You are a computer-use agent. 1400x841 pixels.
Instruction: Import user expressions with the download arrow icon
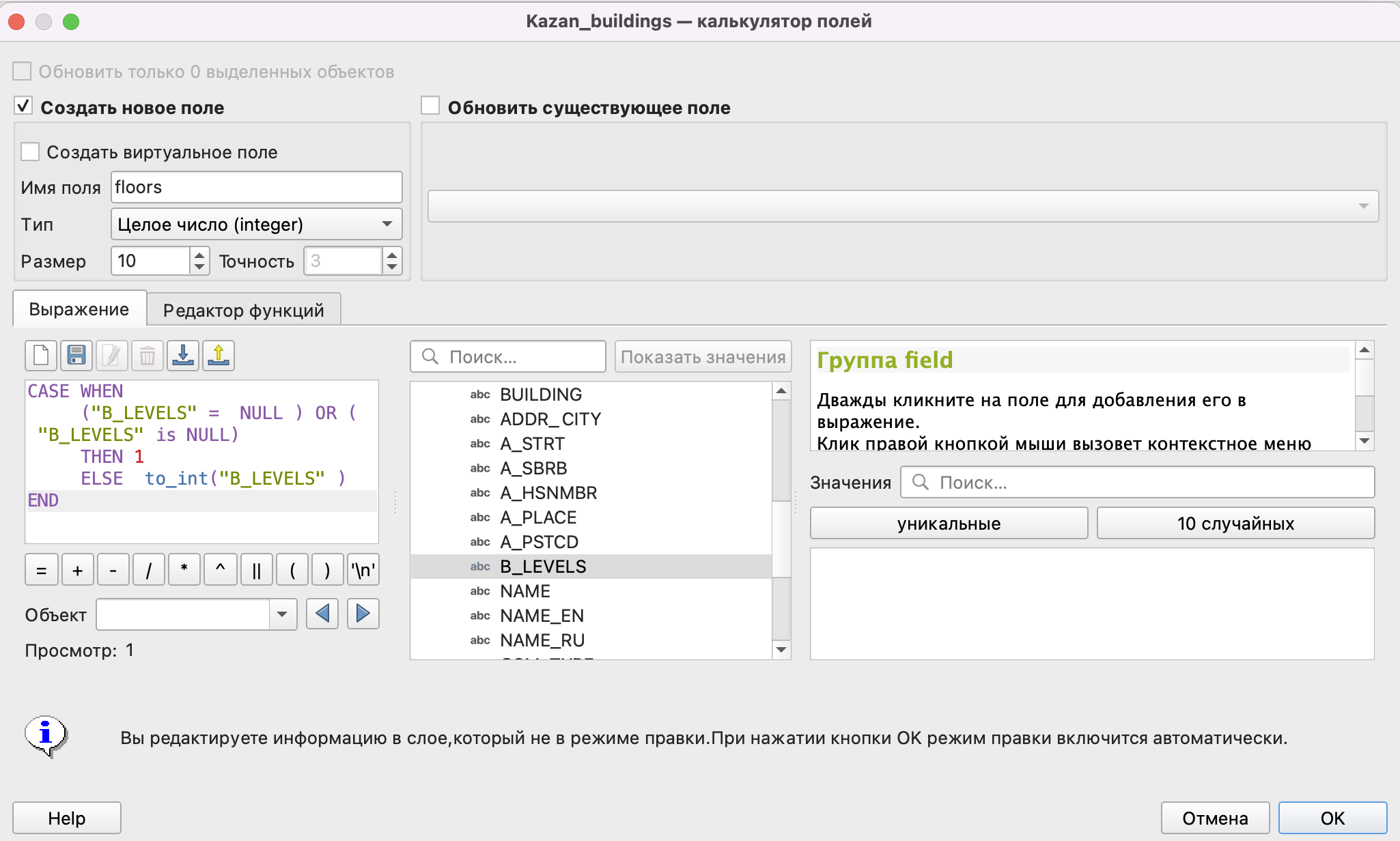[x=183, y=356]
